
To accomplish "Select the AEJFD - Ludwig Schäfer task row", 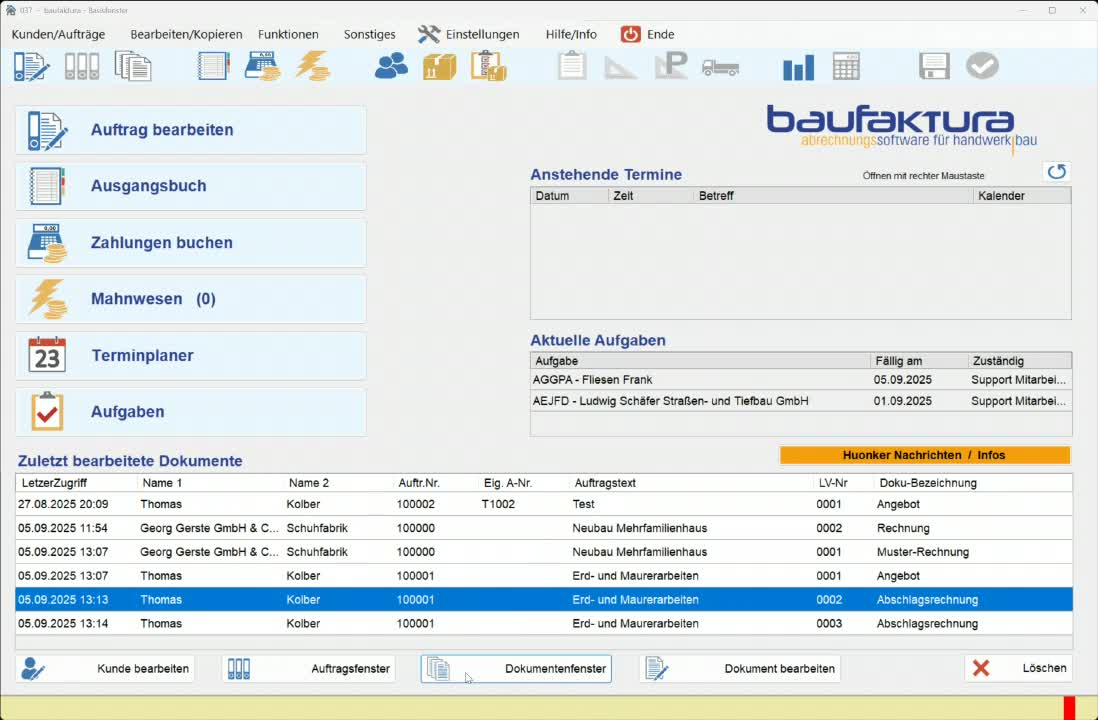I will click(800, 401).
